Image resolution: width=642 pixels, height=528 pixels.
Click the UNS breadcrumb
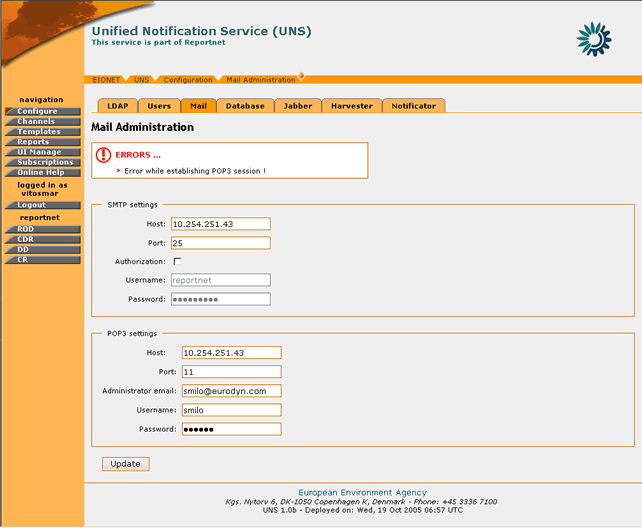(141, 80)
